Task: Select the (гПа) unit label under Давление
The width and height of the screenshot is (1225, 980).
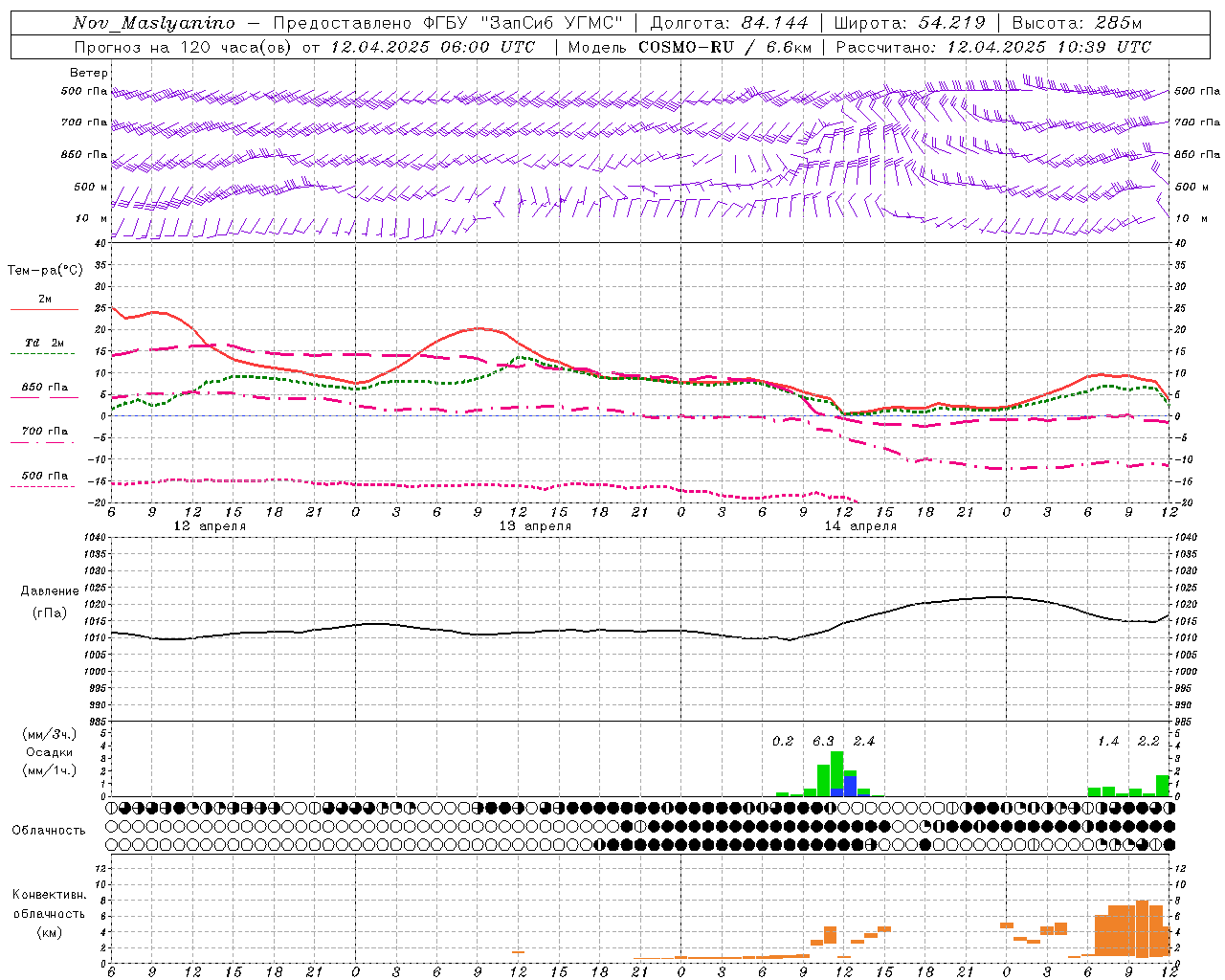Action: click(50, 613)
